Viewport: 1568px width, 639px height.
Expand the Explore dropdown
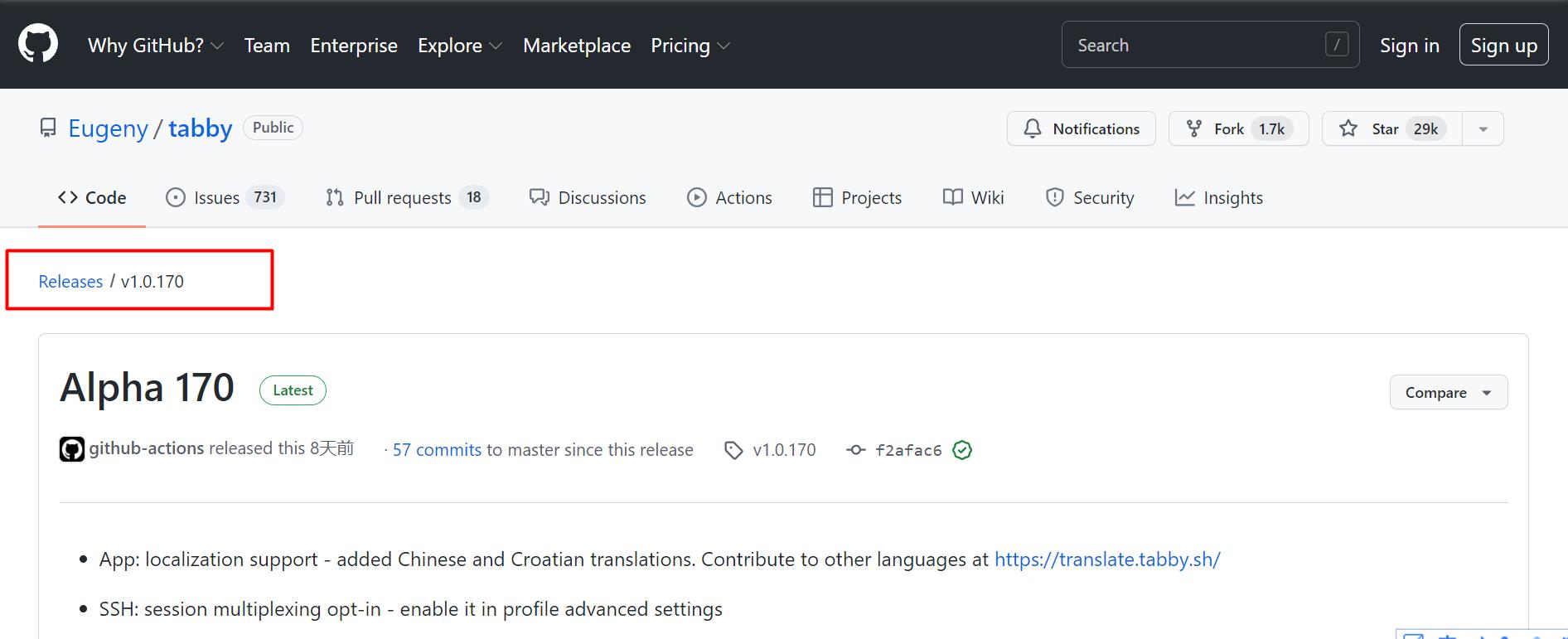point(460,46)
